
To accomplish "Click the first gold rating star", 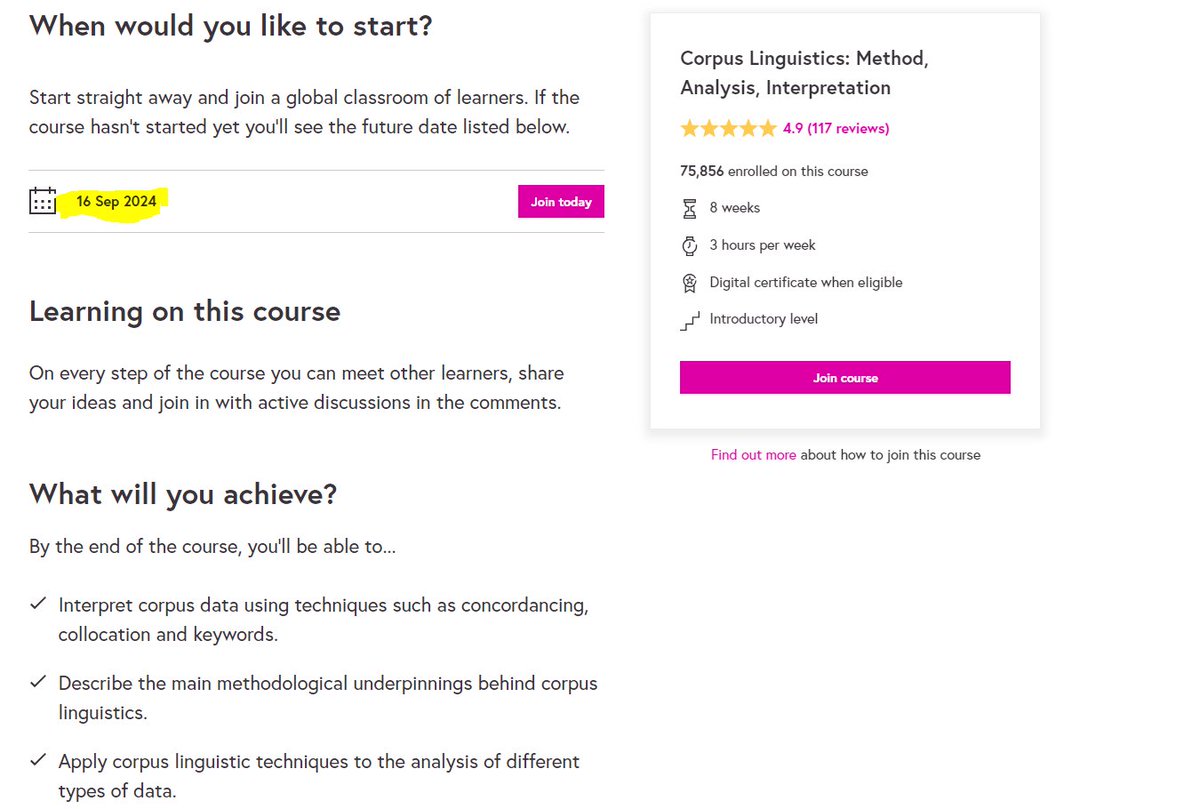I will pos(690,128).
